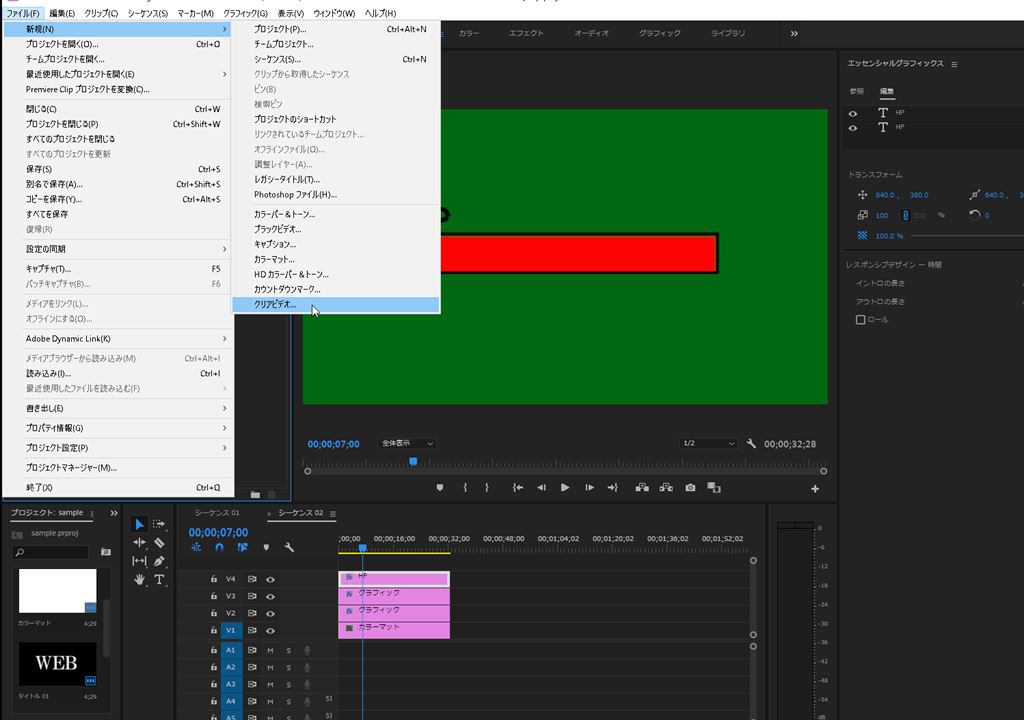Click 別名で保存(A)... in File menu
Viewport: 1024px width, 720px height.
[55, 184]
